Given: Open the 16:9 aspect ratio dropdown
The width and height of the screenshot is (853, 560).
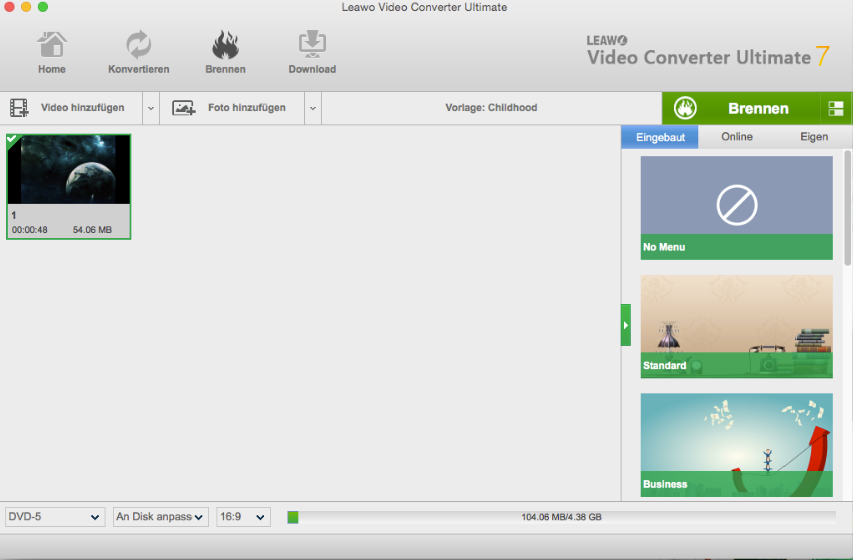Looking at the screenshot, I should 243,516.
